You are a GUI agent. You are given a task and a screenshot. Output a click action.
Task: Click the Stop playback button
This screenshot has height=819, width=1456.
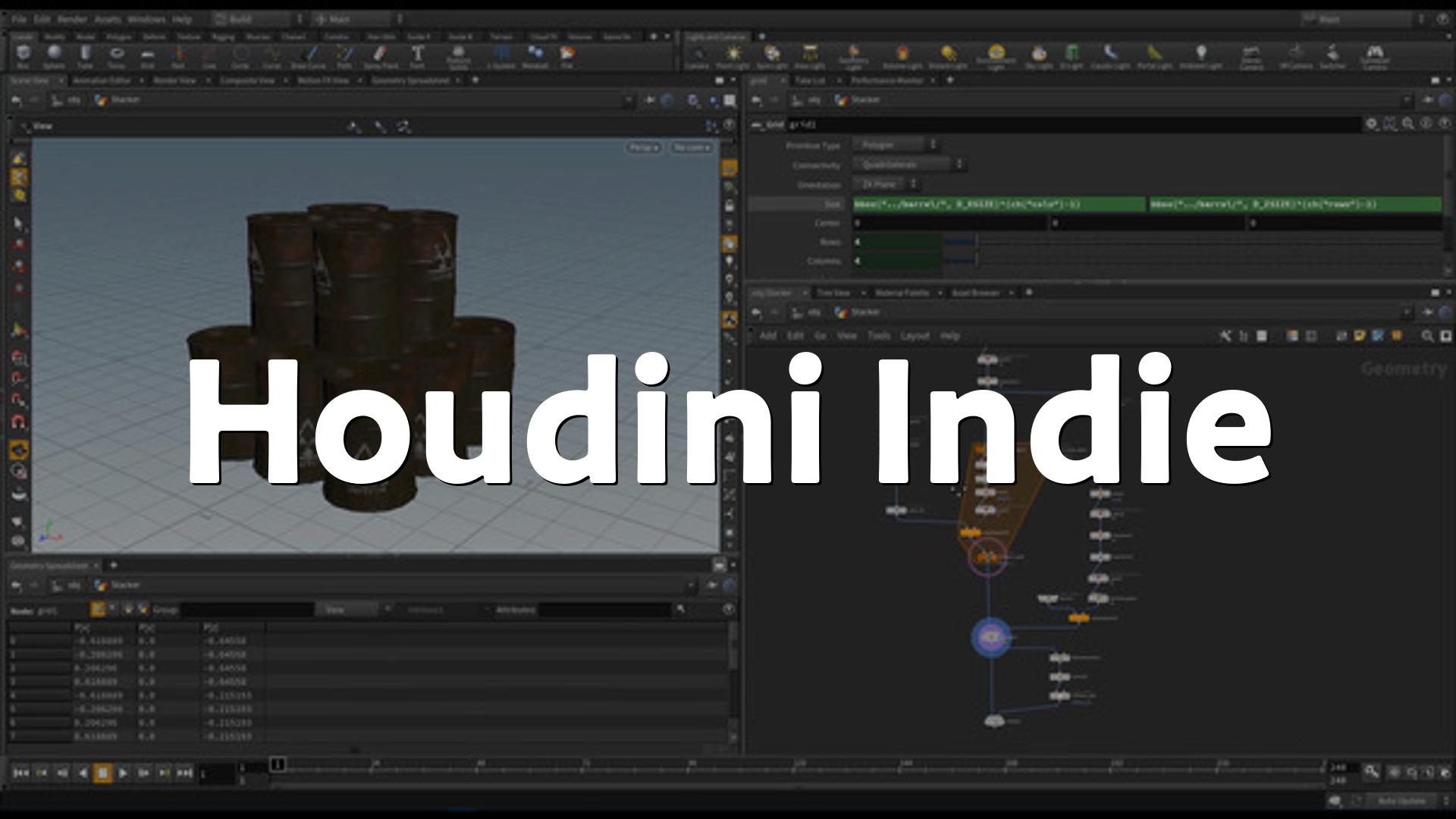coord(102,773)
